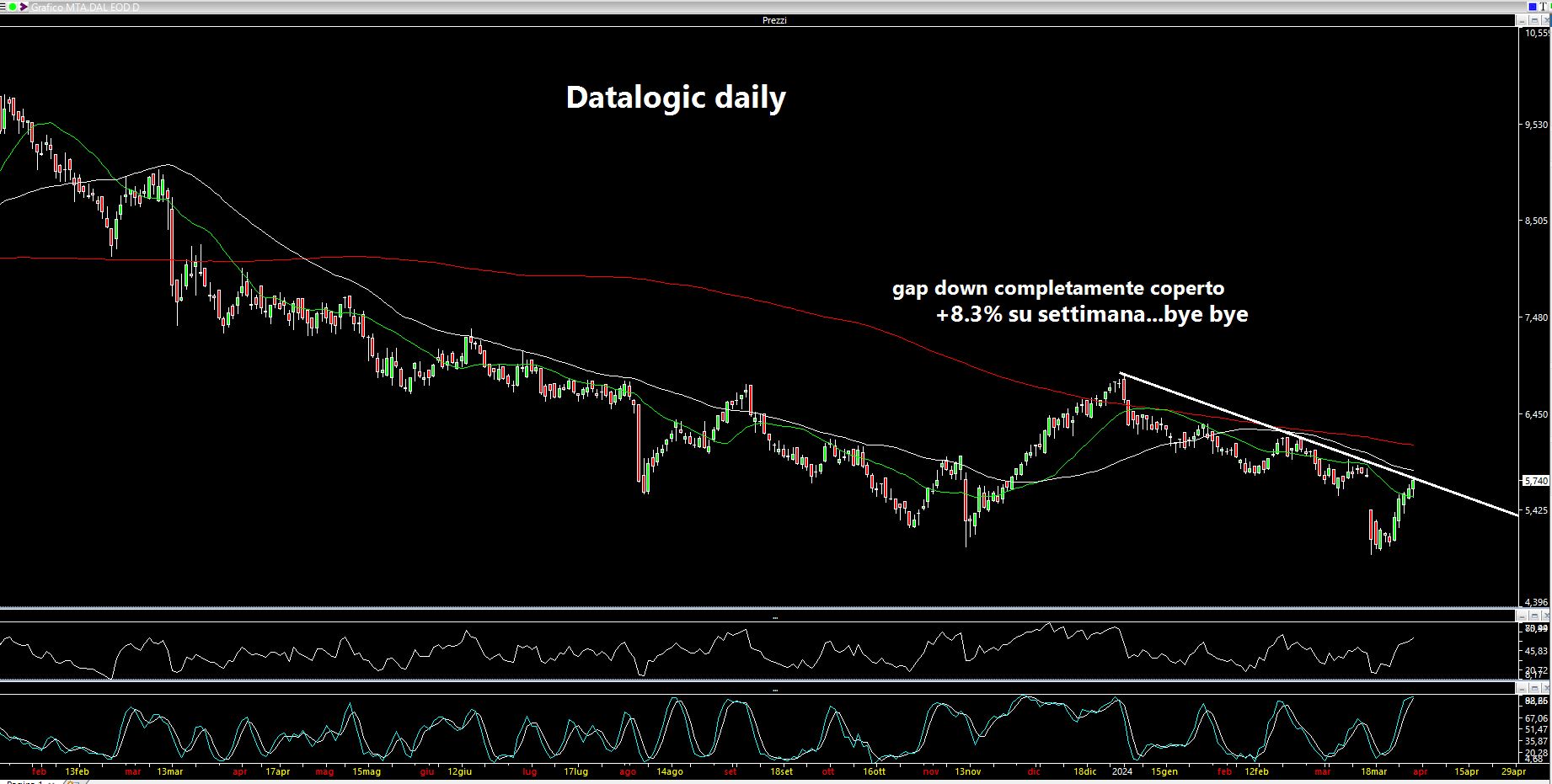
Task: Click the purple arrow icon in title bar
Action: pyautogui.click(x=24, y=7)
